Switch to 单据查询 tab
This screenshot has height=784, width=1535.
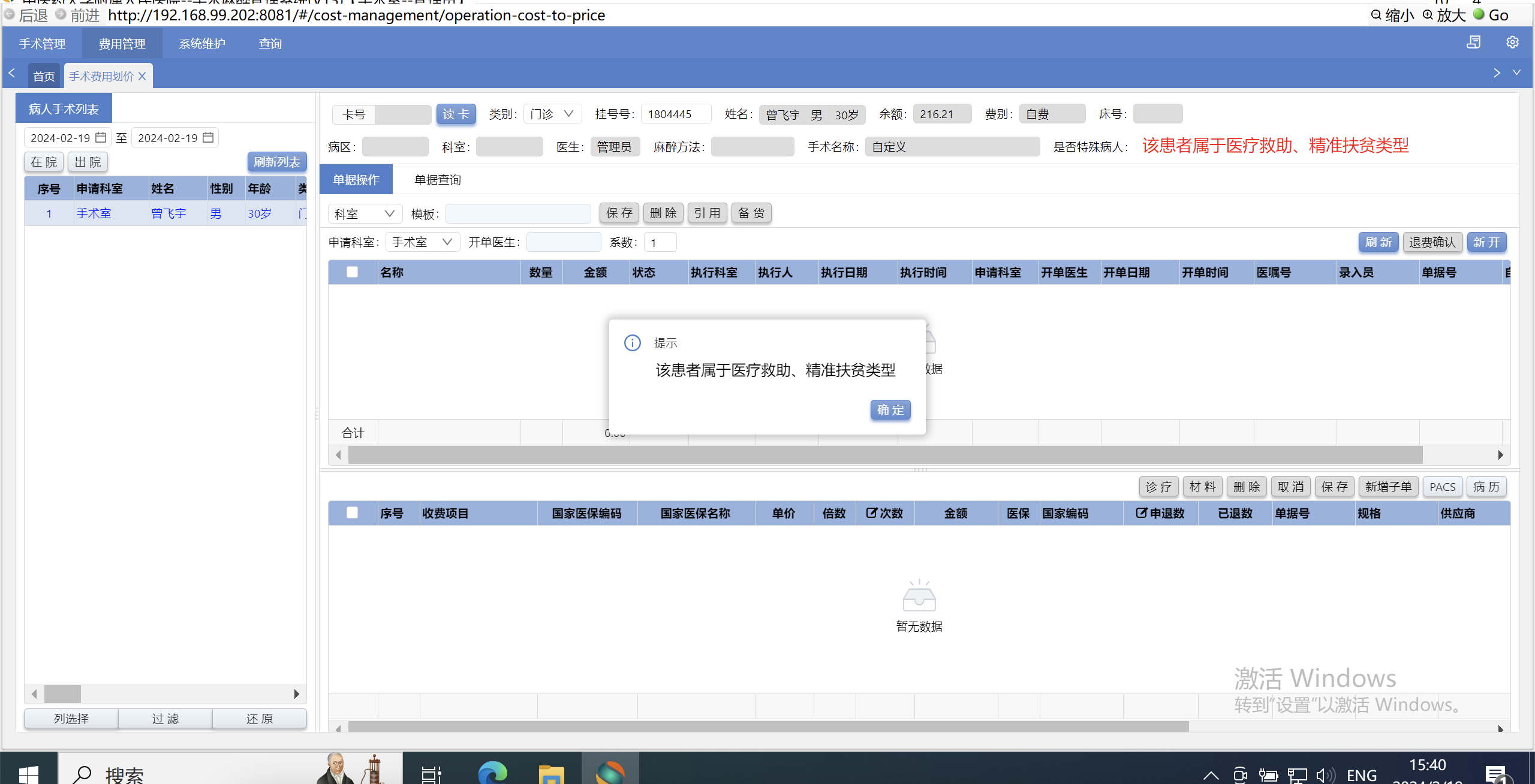click(437, 180)
